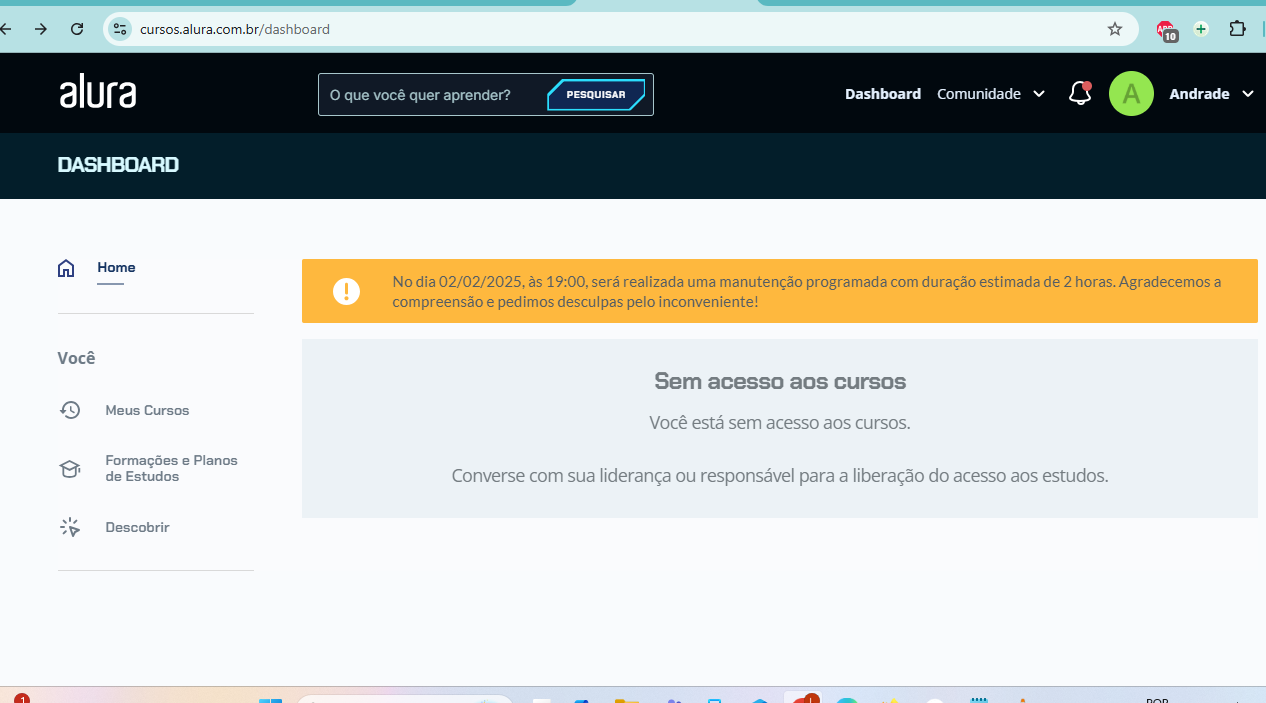Open Descobrir in the sidebar
Screen dimensions: 1266x703
tap(137, 527)
